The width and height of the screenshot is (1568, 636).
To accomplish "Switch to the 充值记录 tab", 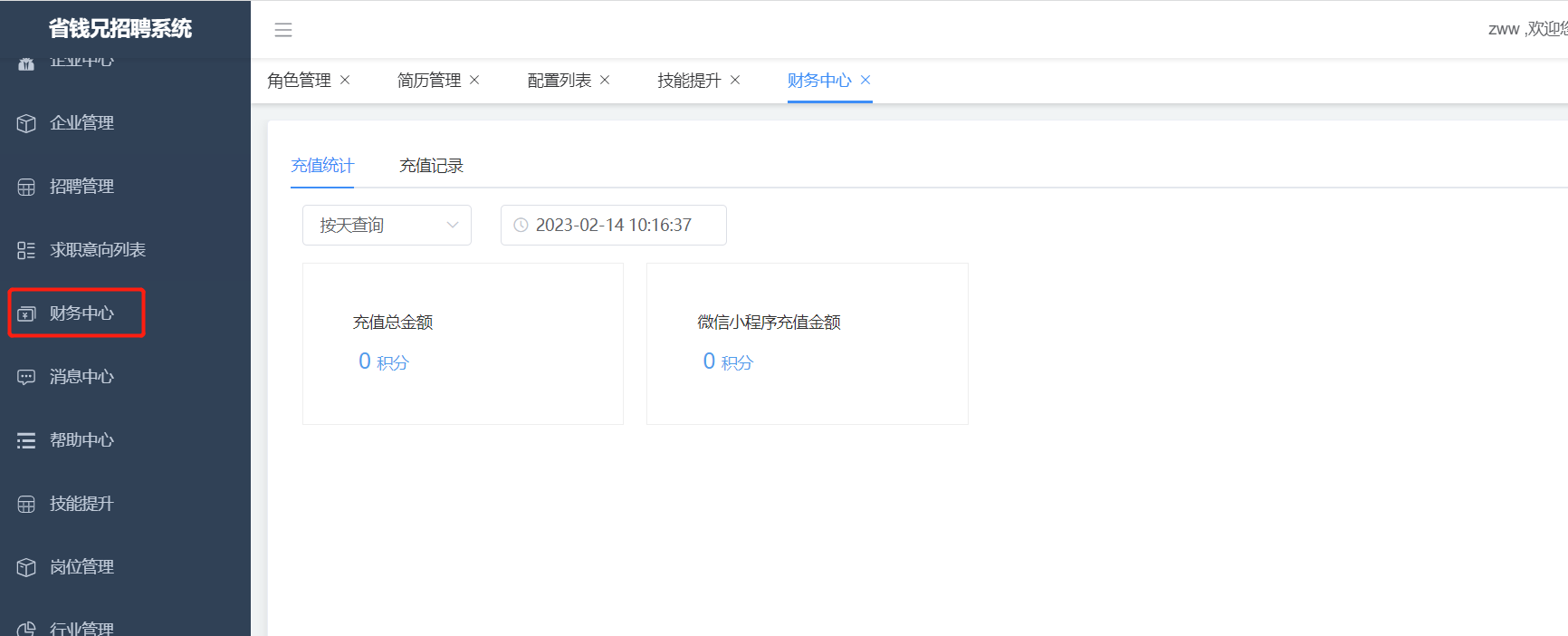I will [x=431, y=166].
